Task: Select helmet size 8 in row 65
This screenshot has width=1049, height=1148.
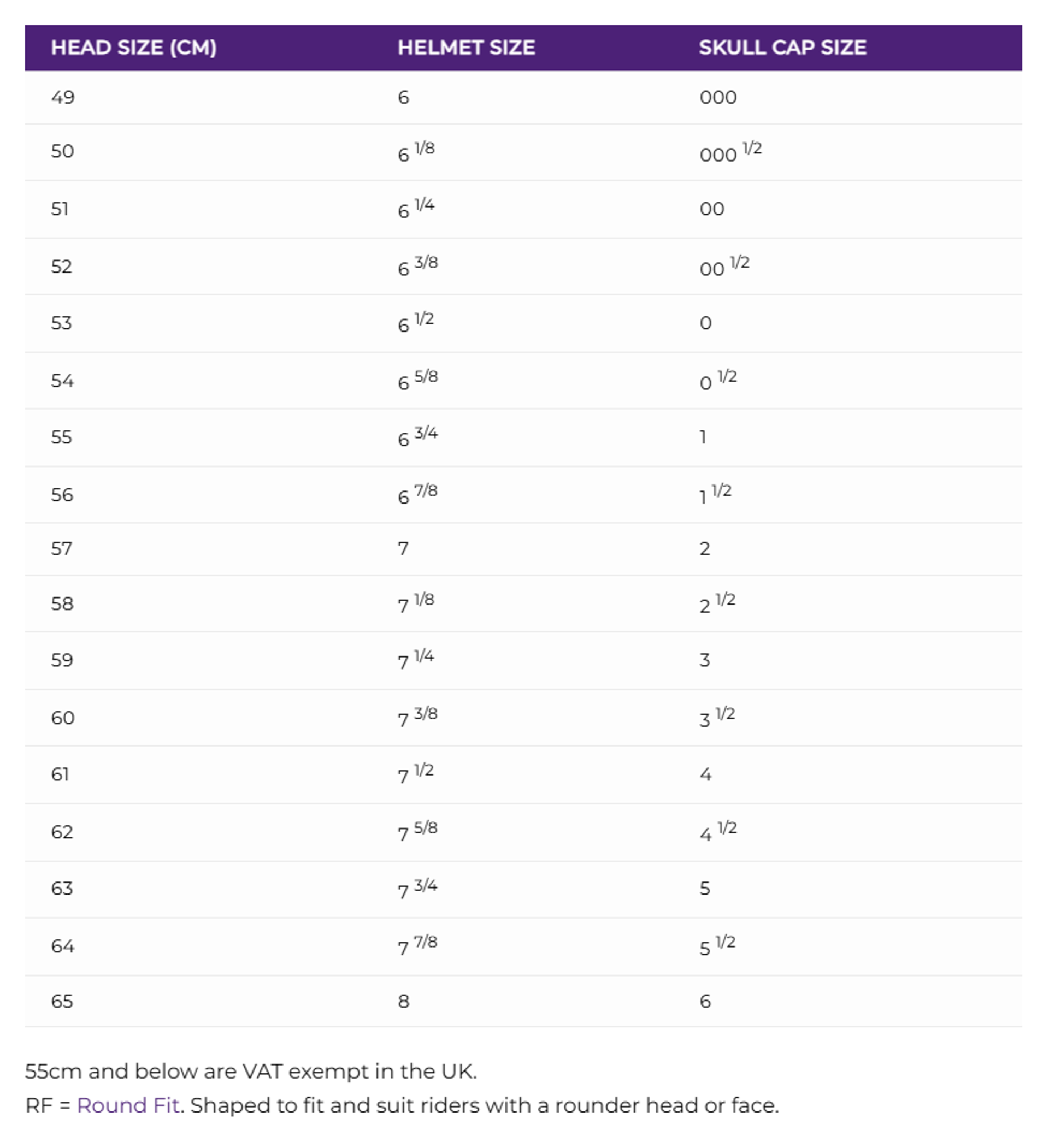Action: pos(403,1001)
